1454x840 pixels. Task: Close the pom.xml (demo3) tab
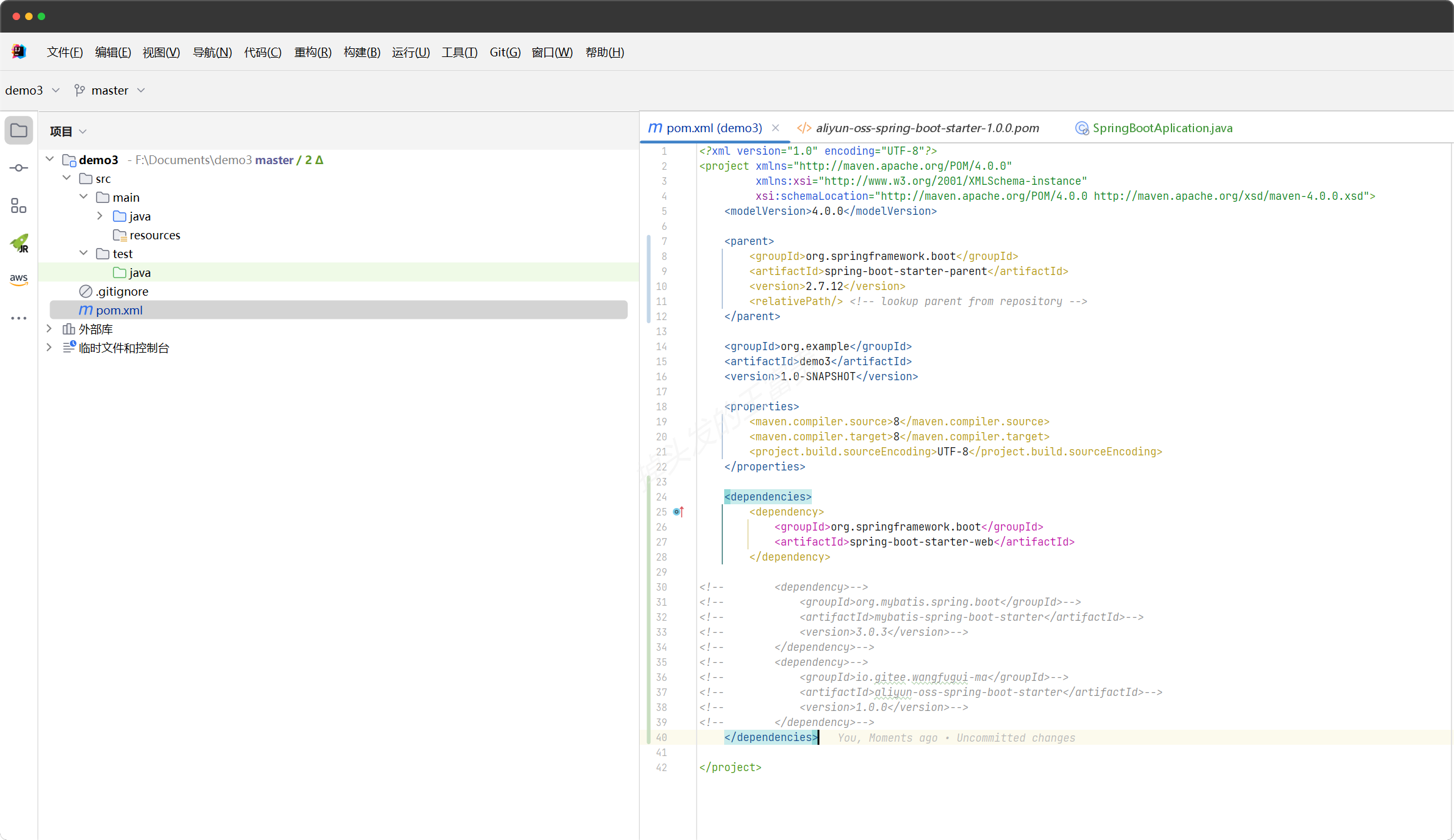click(x=776, y=128)
